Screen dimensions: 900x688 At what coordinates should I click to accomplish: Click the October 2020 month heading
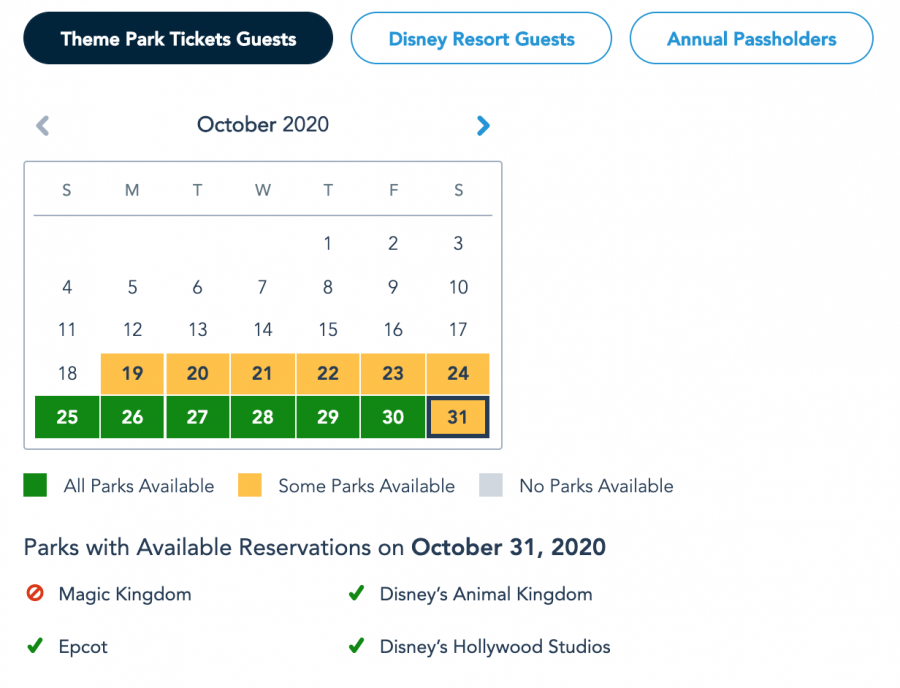(x=262, y=125)
